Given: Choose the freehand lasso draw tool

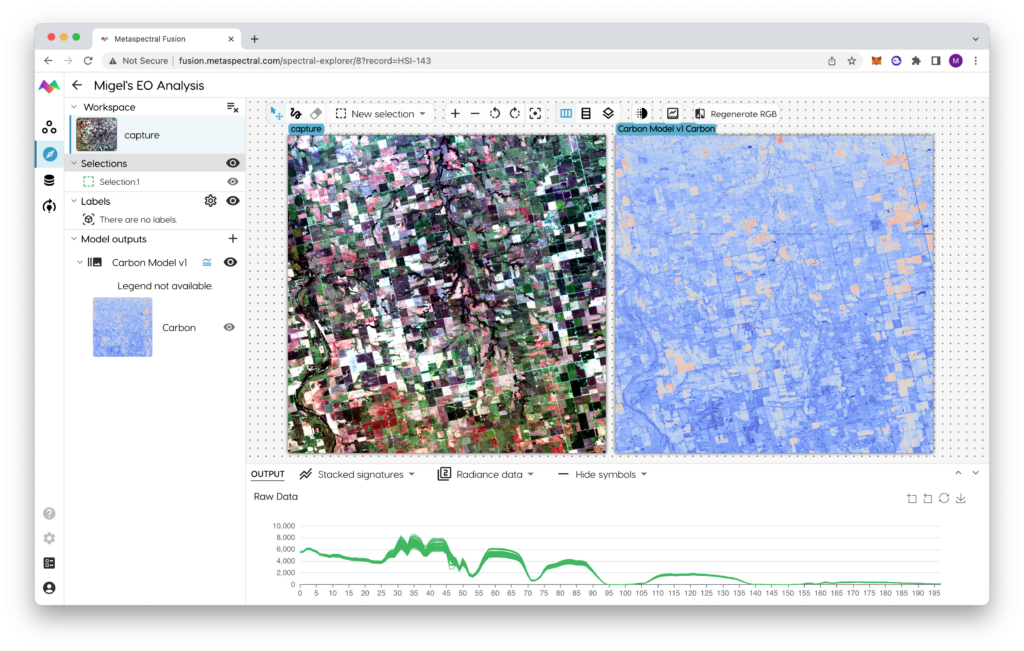Looking at the screenshot, I should click(296, 114).
